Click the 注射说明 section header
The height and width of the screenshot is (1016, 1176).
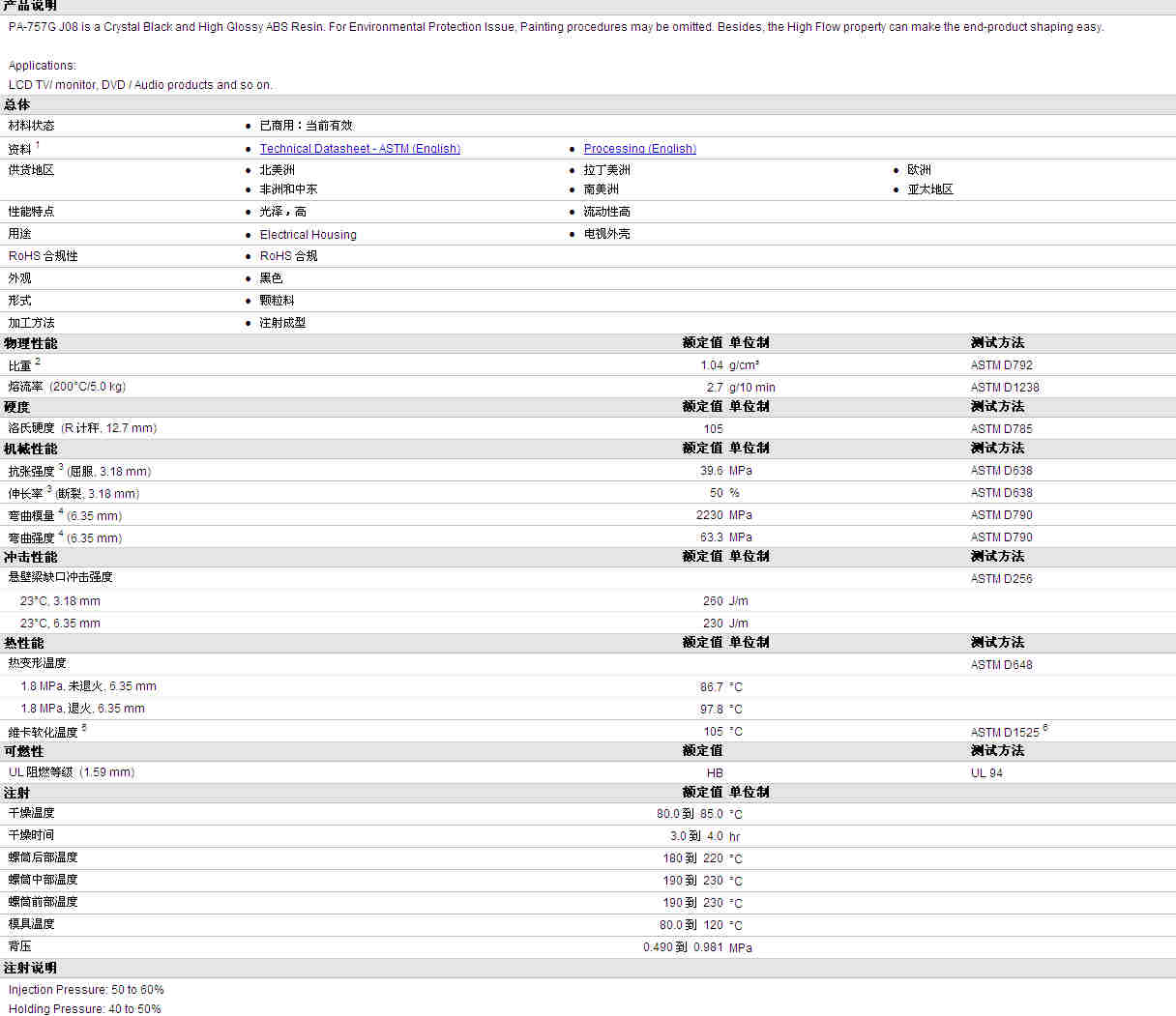30,968
